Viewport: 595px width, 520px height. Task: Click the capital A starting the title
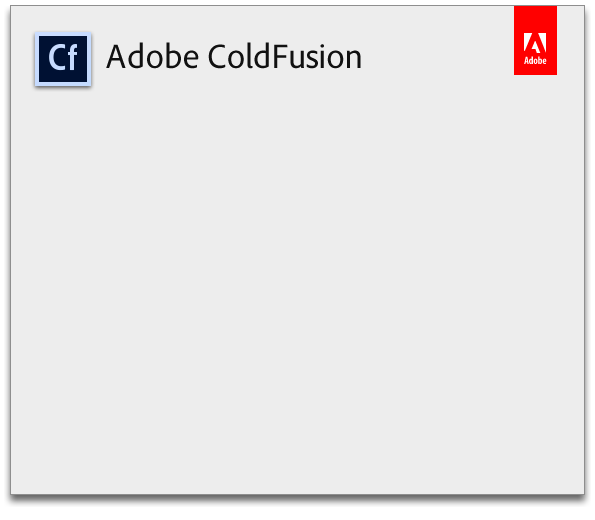pyautogui.click(x=116, y=57)
